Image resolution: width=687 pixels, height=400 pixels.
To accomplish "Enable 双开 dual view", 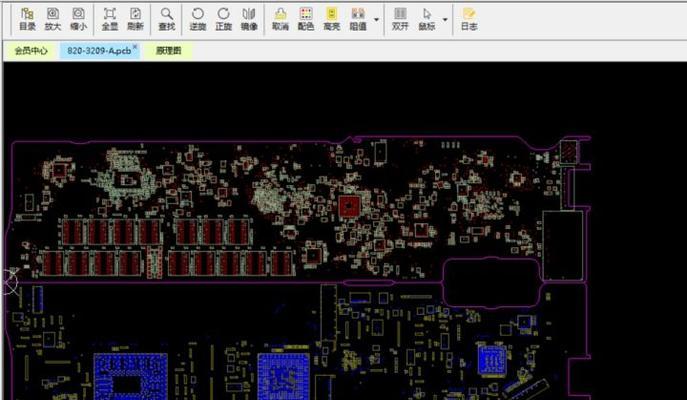I will click(400, 19).
